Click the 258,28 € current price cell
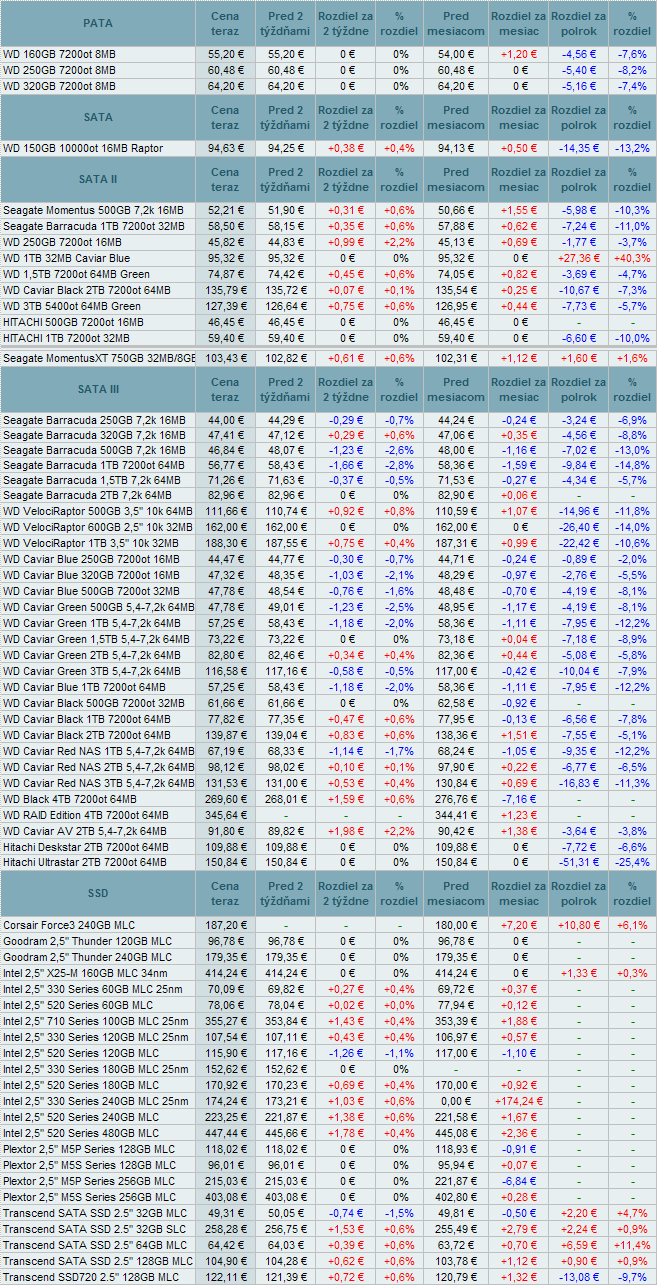 point(226,1229)
